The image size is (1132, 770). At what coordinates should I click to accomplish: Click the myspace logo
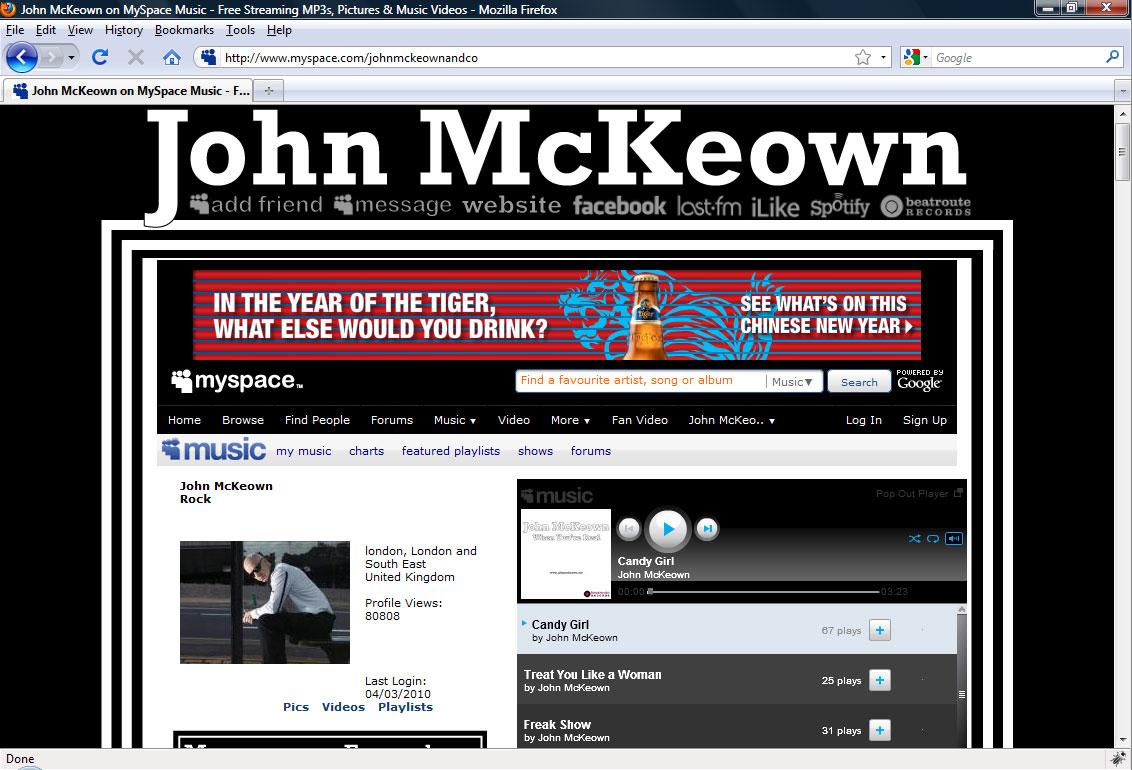coord(237,380)
